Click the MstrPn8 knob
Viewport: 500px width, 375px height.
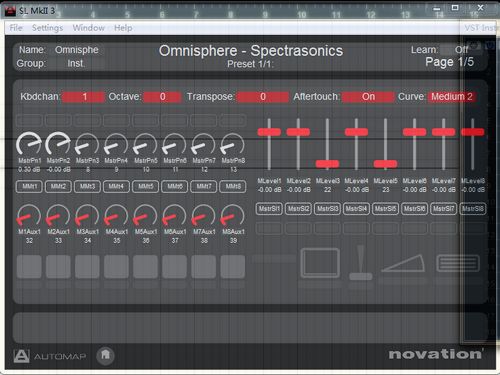pos(233,145)
